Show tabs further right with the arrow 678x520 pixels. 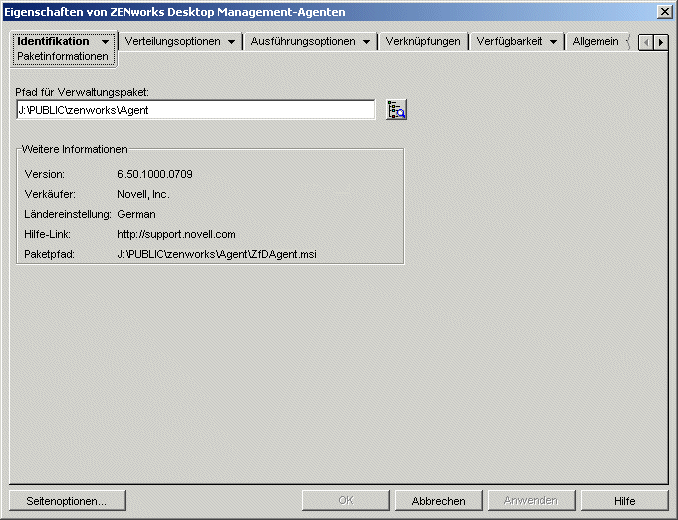pos(661,42)
